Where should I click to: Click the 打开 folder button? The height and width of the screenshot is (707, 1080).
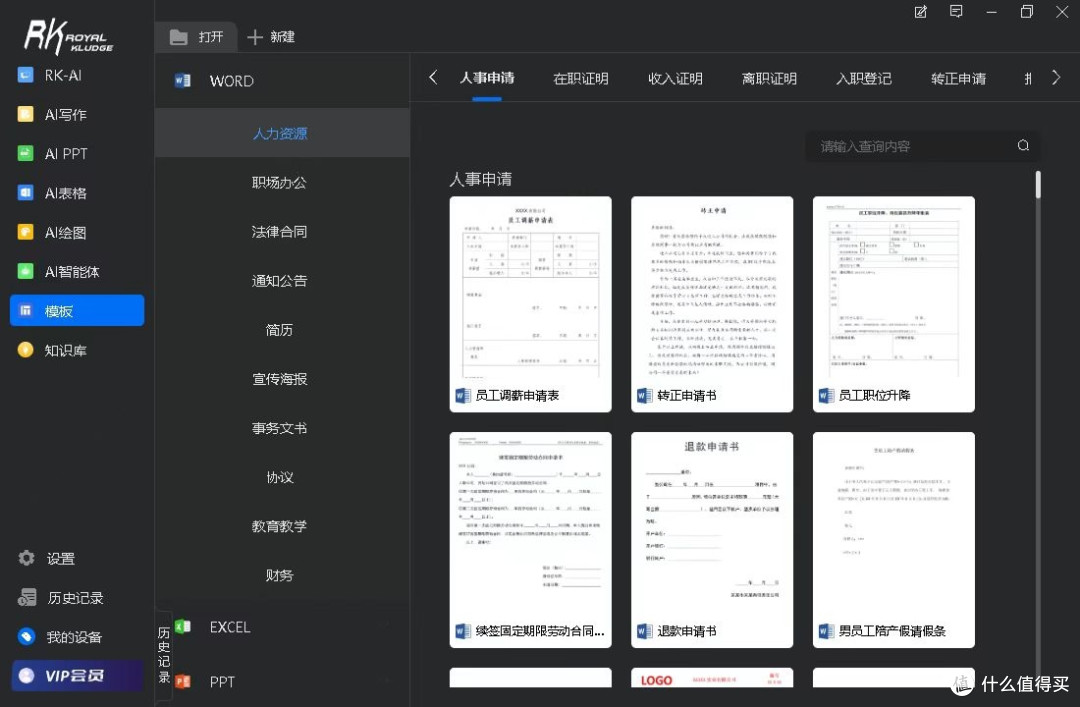point(196,37)
